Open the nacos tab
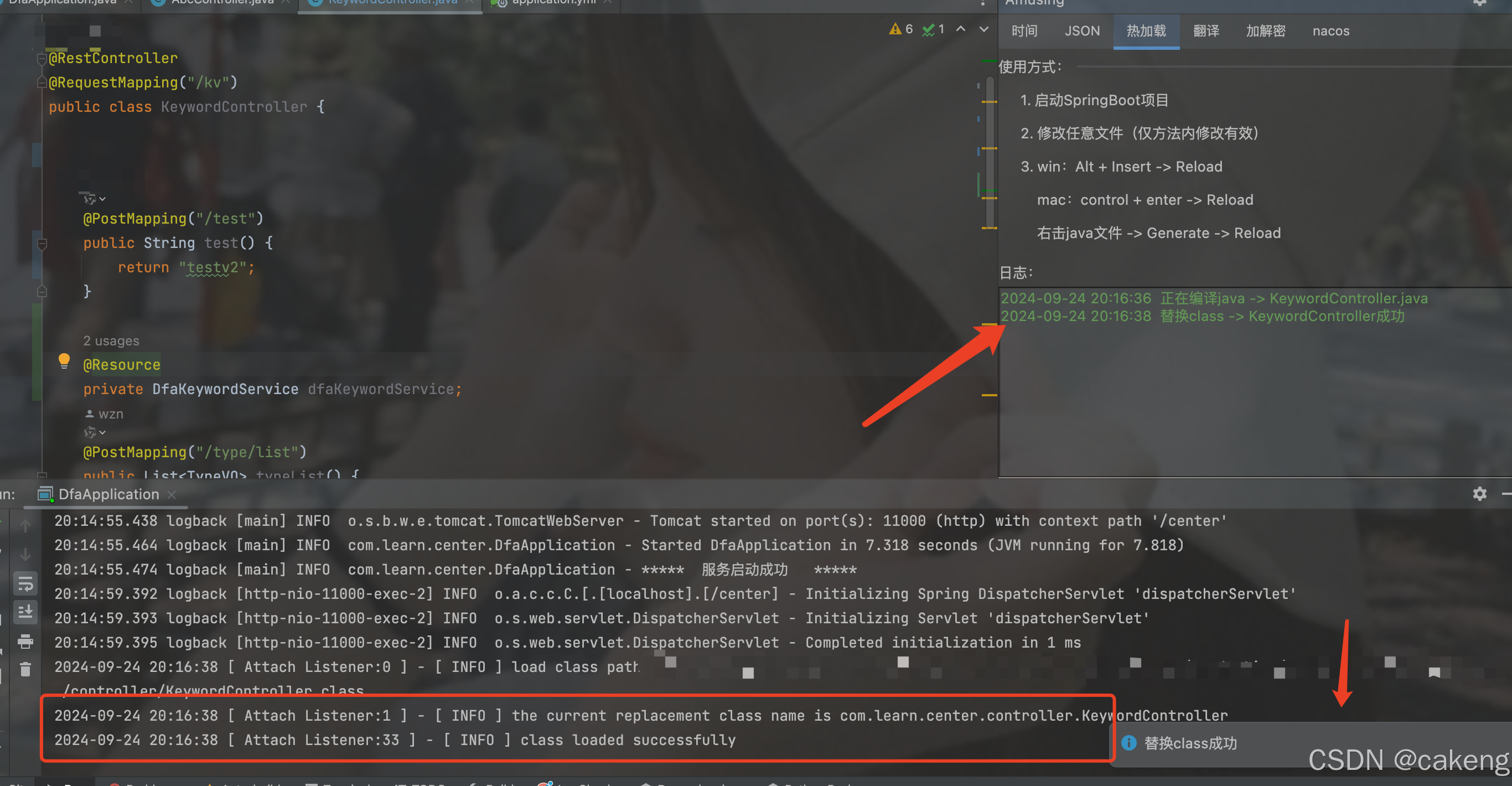The height and width of the screenshot is (786, 1512). 1330,31
